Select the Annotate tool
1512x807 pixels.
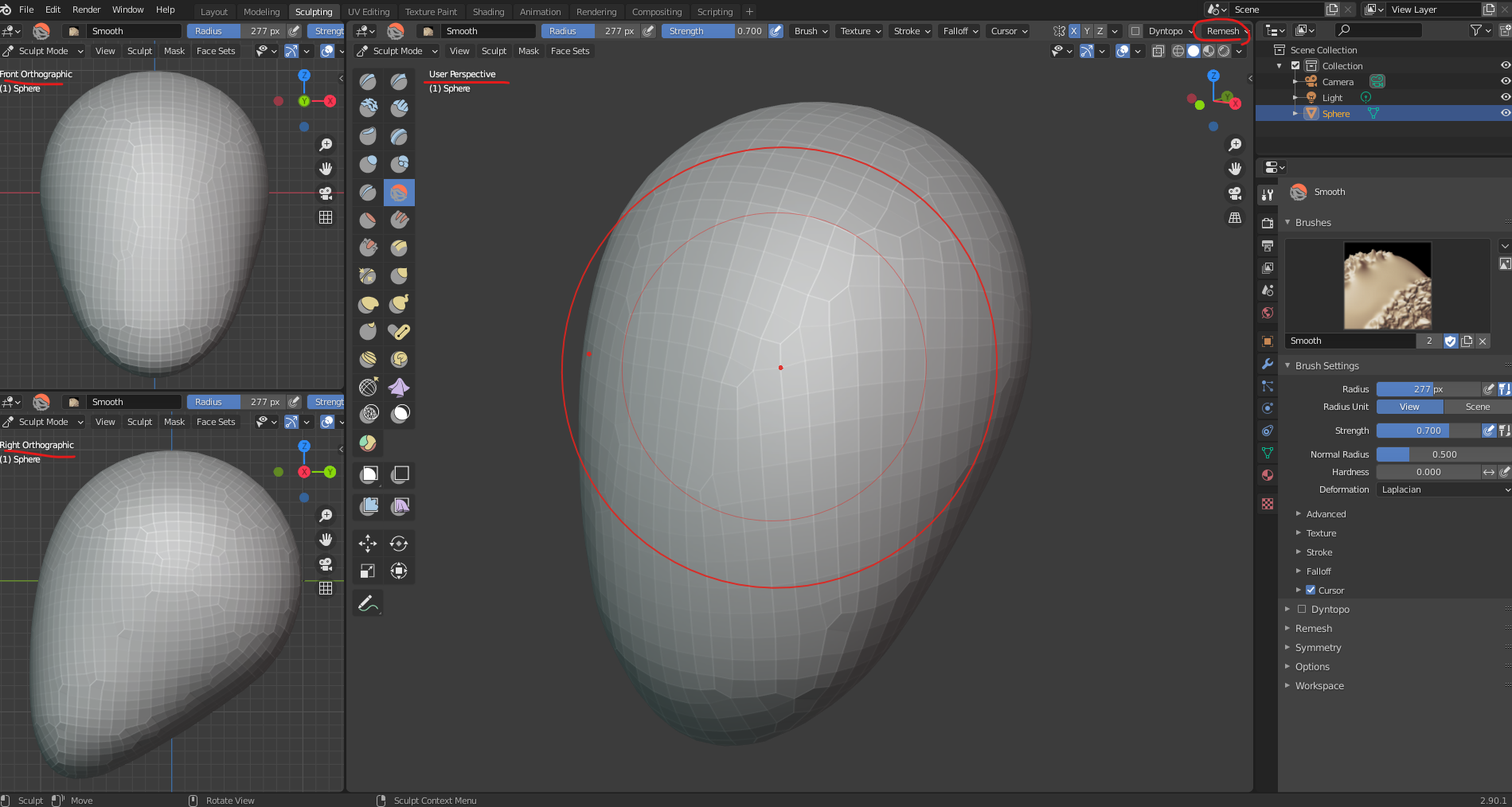[x=368, y=603]
